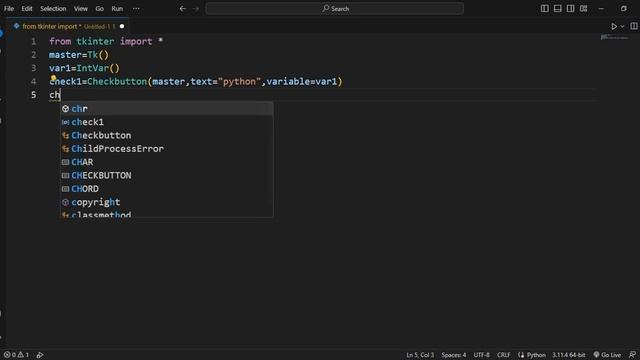Click the debug launch icon in status bar
This screenshot has height=360, width=640.
40,355
